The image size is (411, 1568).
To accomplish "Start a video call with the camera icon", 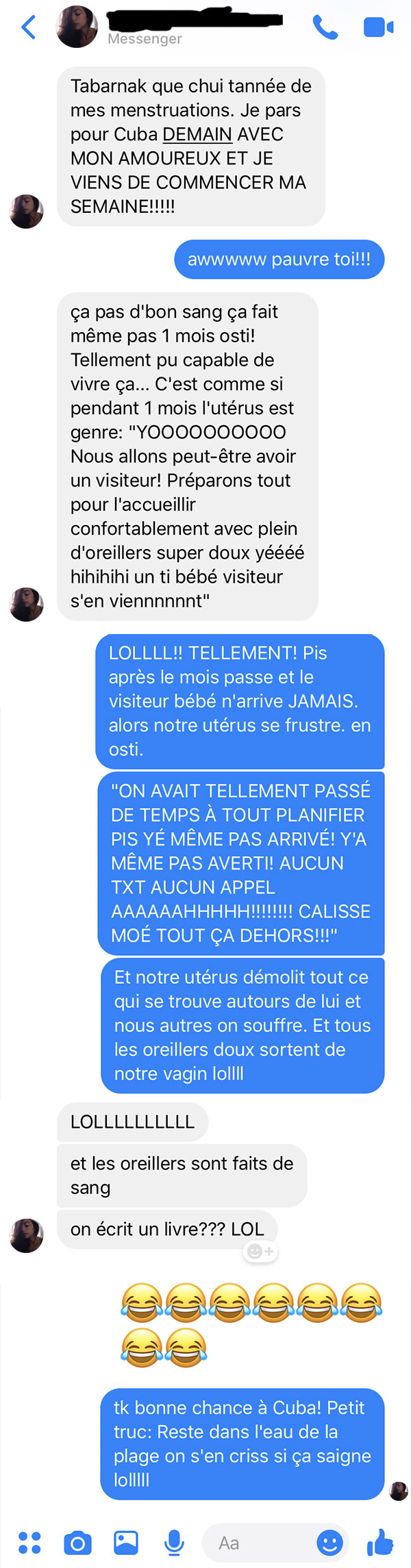I will (x=378, y=27).
